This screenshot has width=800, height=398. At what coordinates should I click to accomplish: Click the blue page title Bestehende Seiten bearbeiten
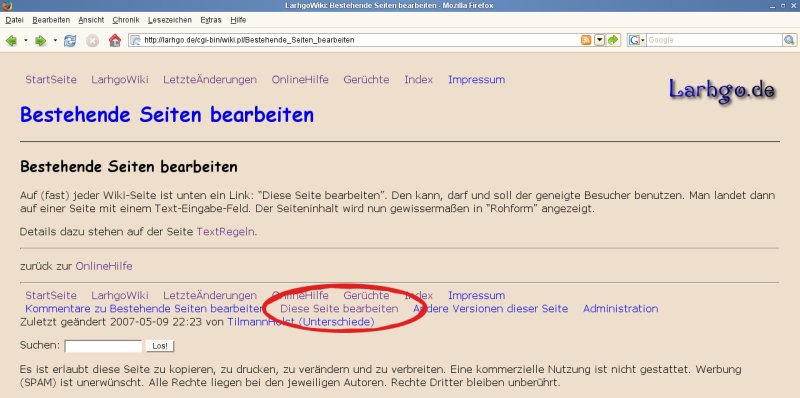tap(167, 115)
